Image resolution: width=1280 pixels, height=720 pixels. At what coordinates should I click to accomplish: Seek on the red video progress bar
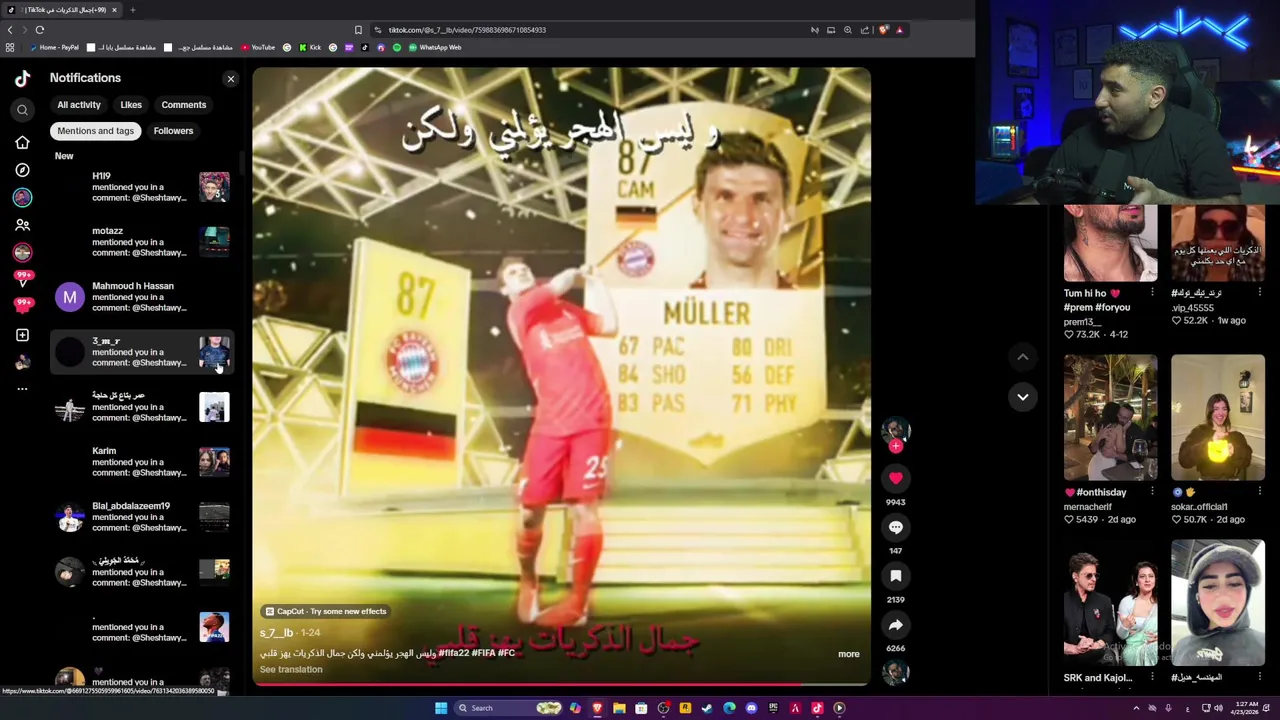561,685
